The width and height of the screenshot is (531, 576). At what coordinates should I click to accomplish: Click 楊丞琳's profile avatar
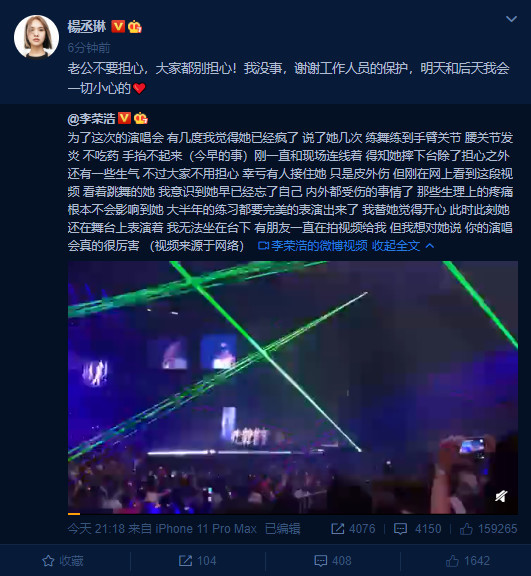coord(36,37)
